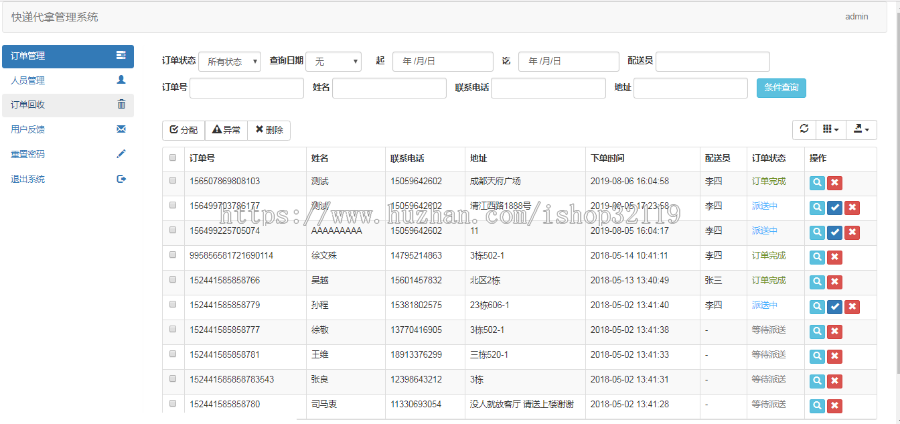This screenshot has width=900, height=424.
Task: Click the 条件查询 search button
Action: coord(781,88)
